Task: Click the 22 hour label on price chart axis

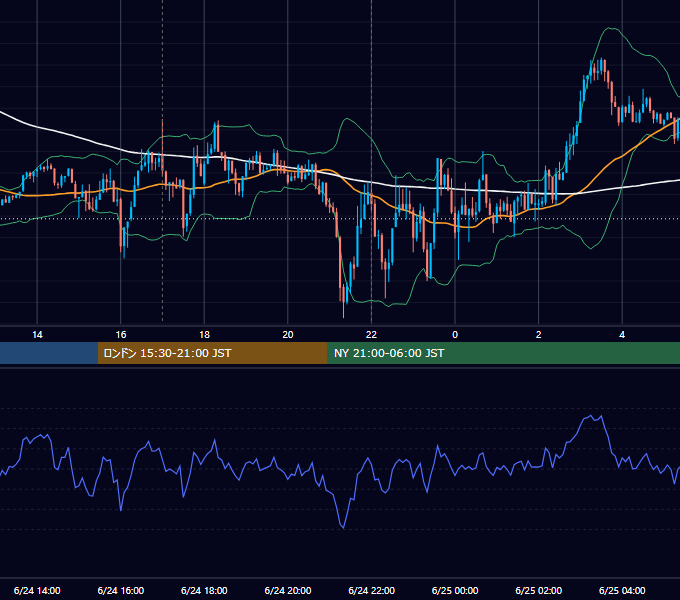Action: (x=371, y=335)
